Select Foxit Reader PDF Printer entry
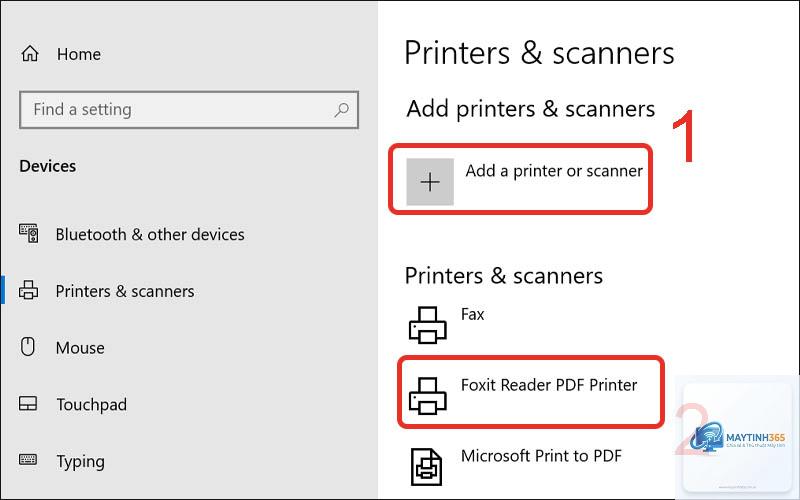800x500 pixels. click(x=549, y=385)
